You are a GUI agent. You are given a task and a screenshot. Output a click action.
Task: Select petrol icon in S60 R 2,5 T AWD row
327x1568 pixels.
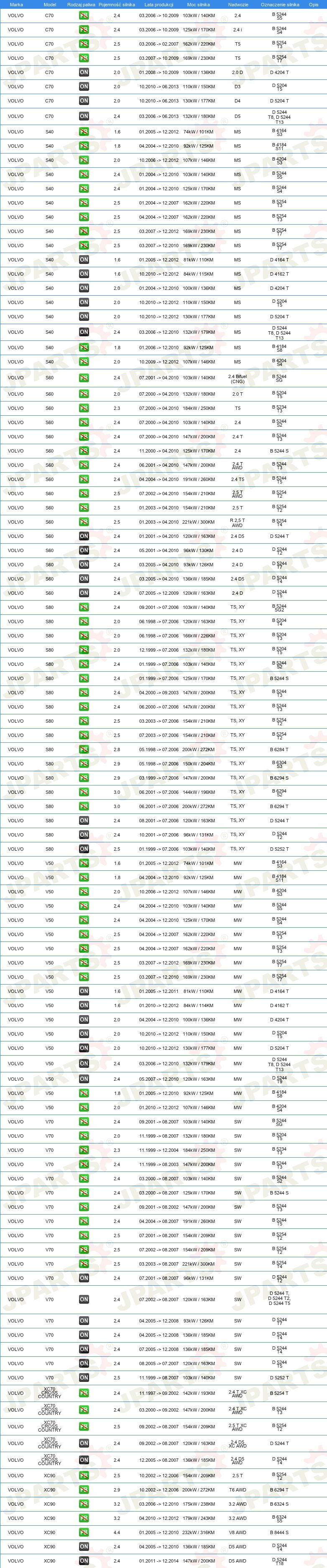(84, 522)
